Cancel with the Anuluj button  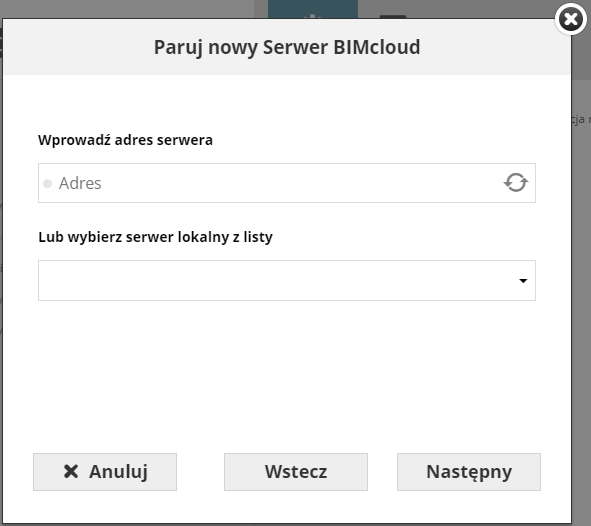105,472
